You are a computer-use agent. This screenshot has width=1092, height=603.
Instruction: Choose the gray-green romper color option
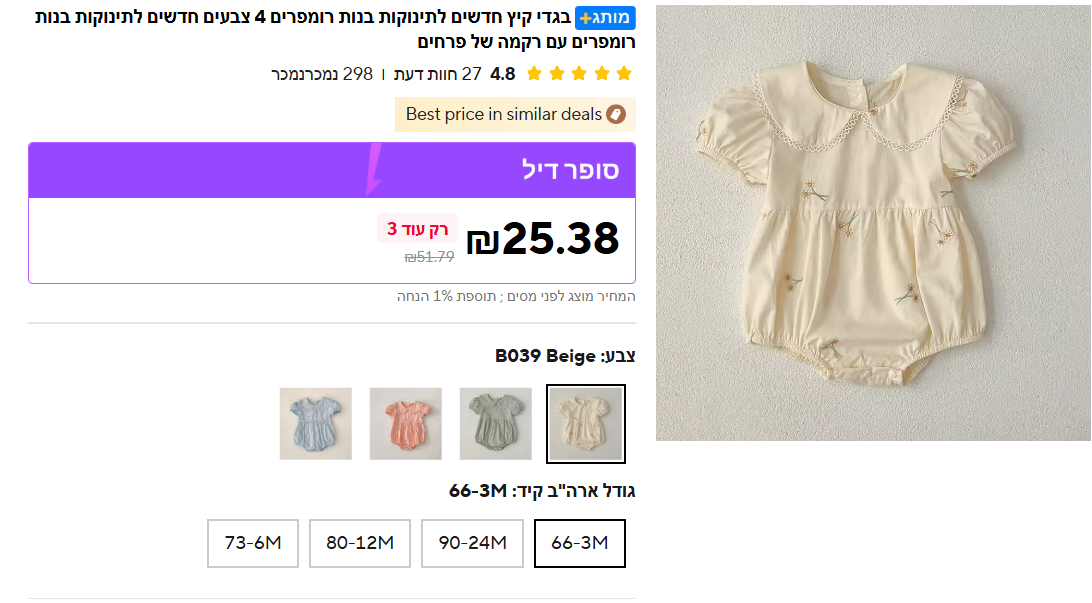(x=496, y=424)
